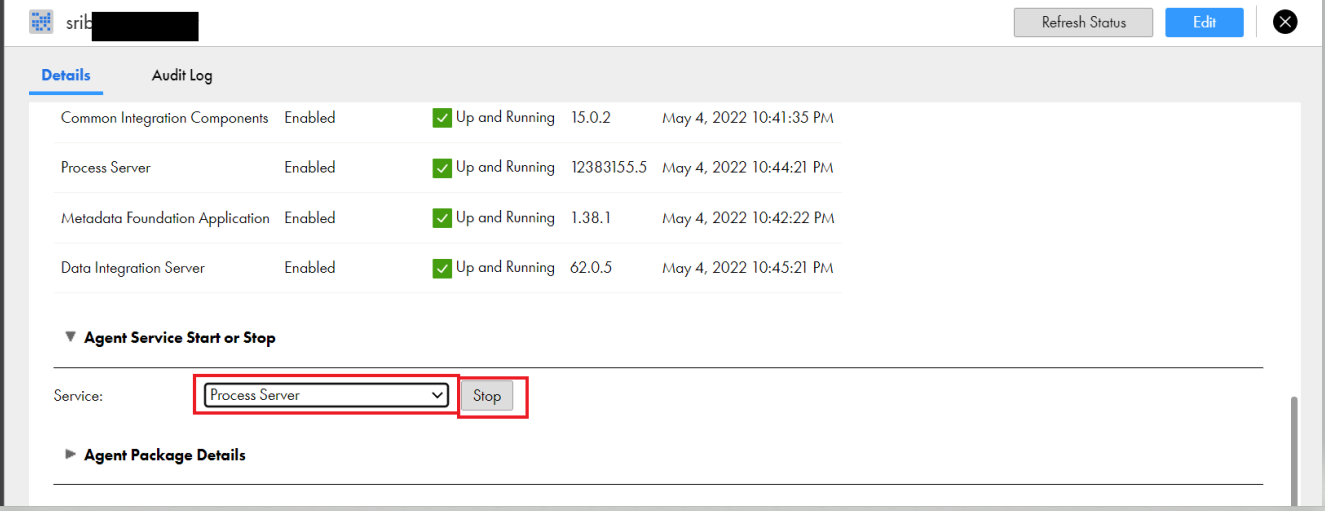Click the Refresh Status button
Viewport: 1325px width, 511px height.
(x=1083, y=22)
